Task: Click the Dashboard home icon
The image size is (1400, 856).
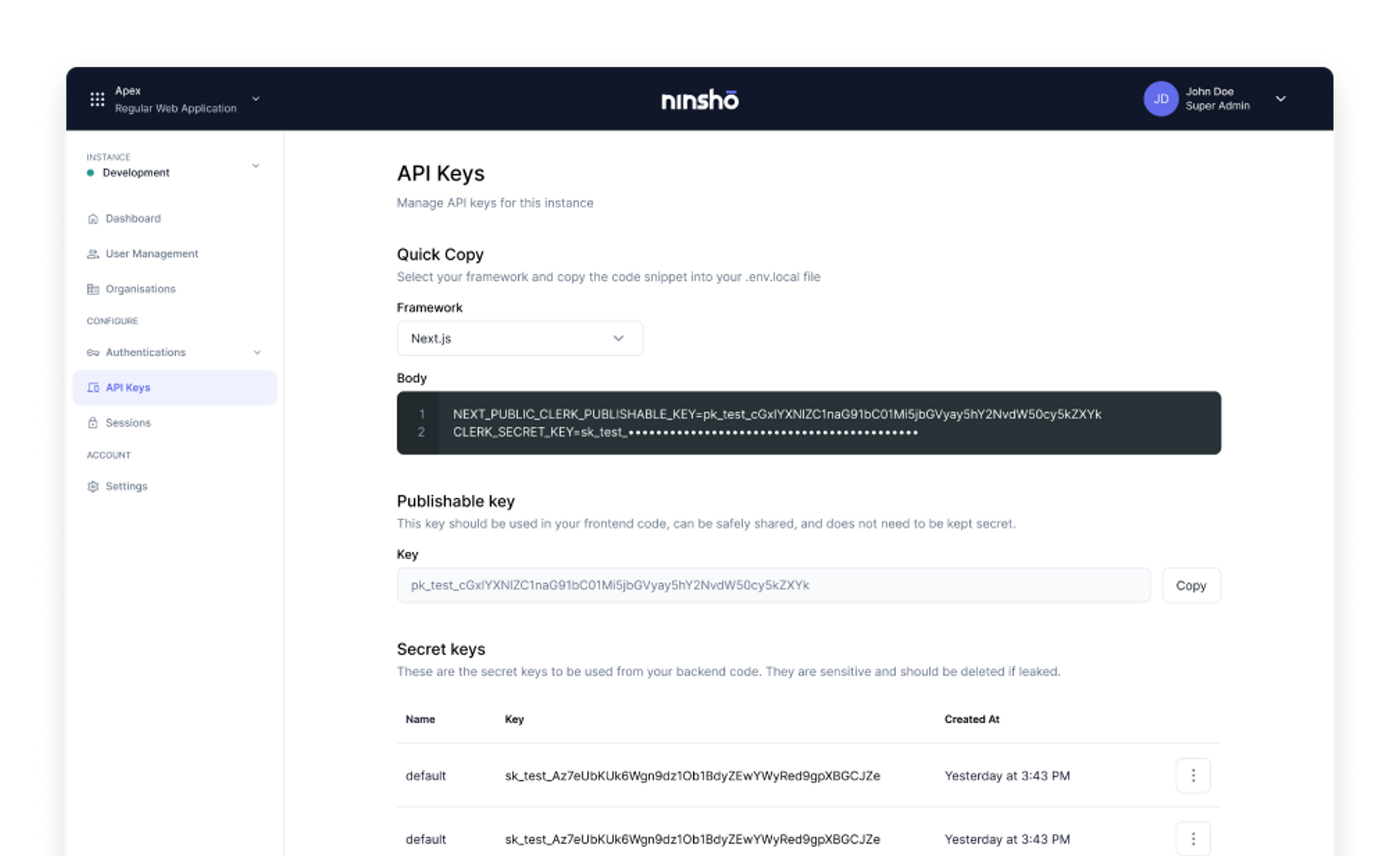Action: point(93,219)
